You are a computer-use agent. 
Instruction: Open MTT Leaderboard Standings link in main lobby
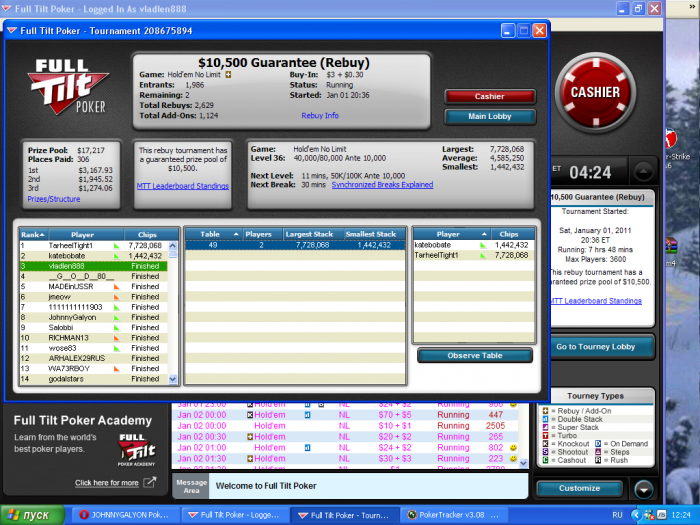[596, 301]
